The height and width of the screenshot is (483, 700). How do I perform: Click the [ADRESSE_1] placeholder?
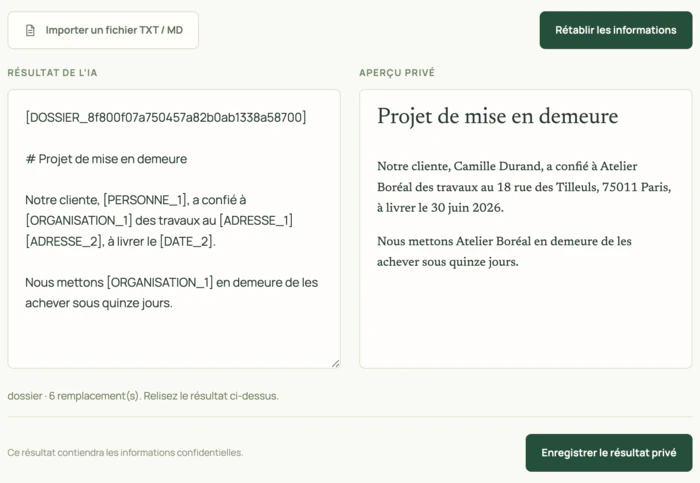256,221
